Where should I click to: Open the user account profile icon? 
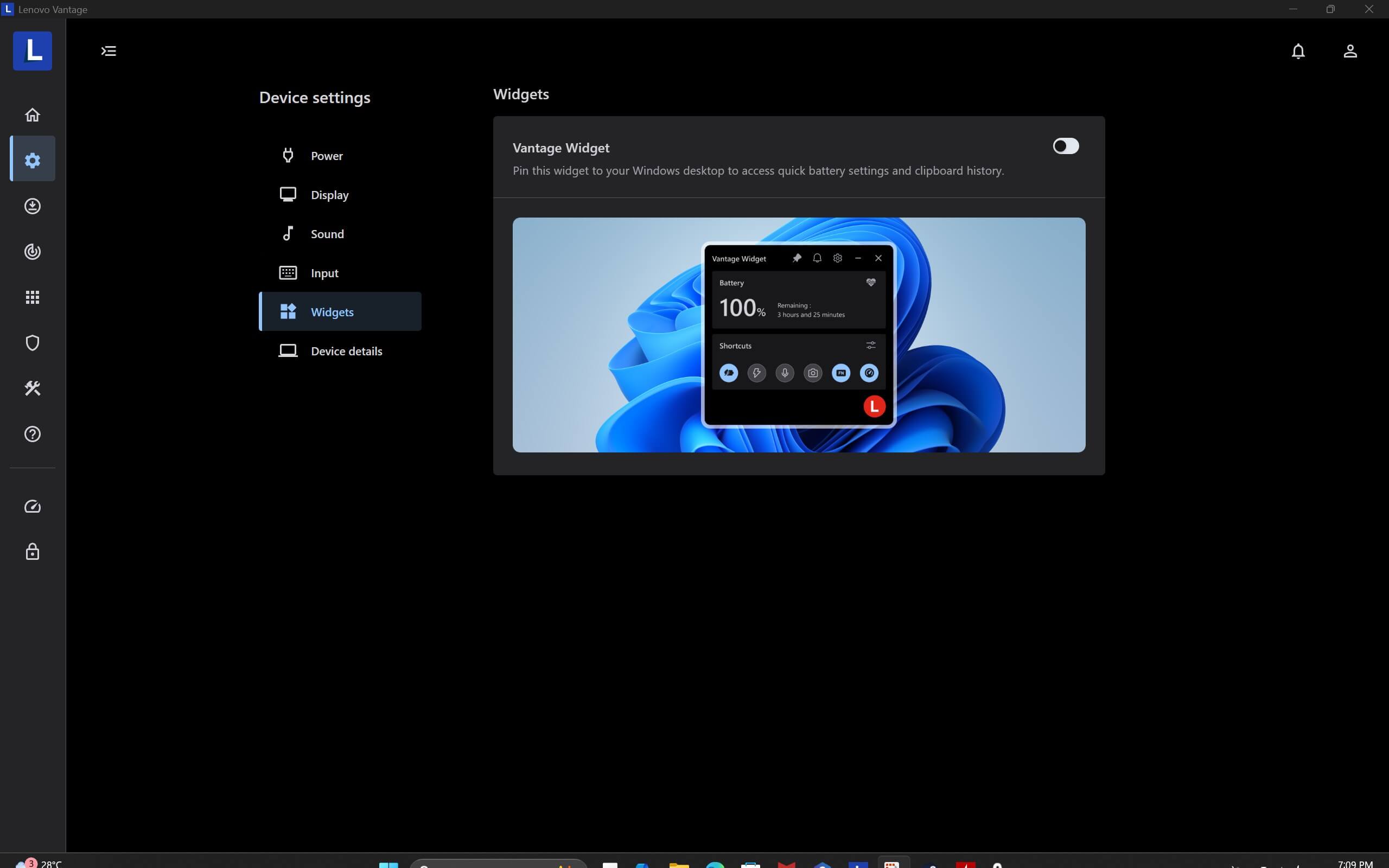click(x=1350, y=51)
